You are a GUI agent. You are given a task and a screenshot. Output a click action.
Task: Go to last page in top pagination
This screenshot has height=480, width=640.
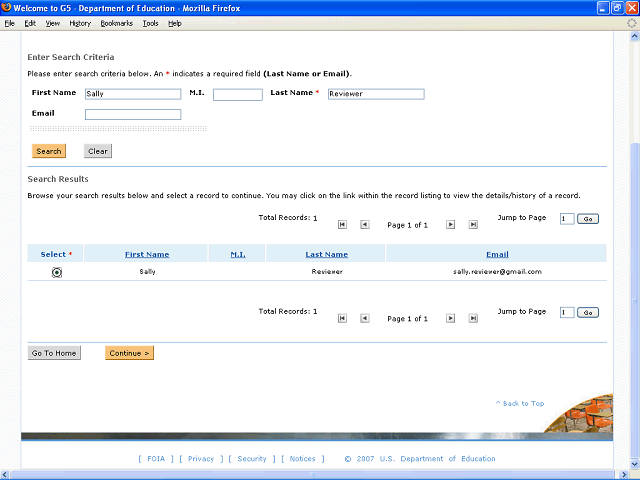pyautogui.click(x=473, y=224)
